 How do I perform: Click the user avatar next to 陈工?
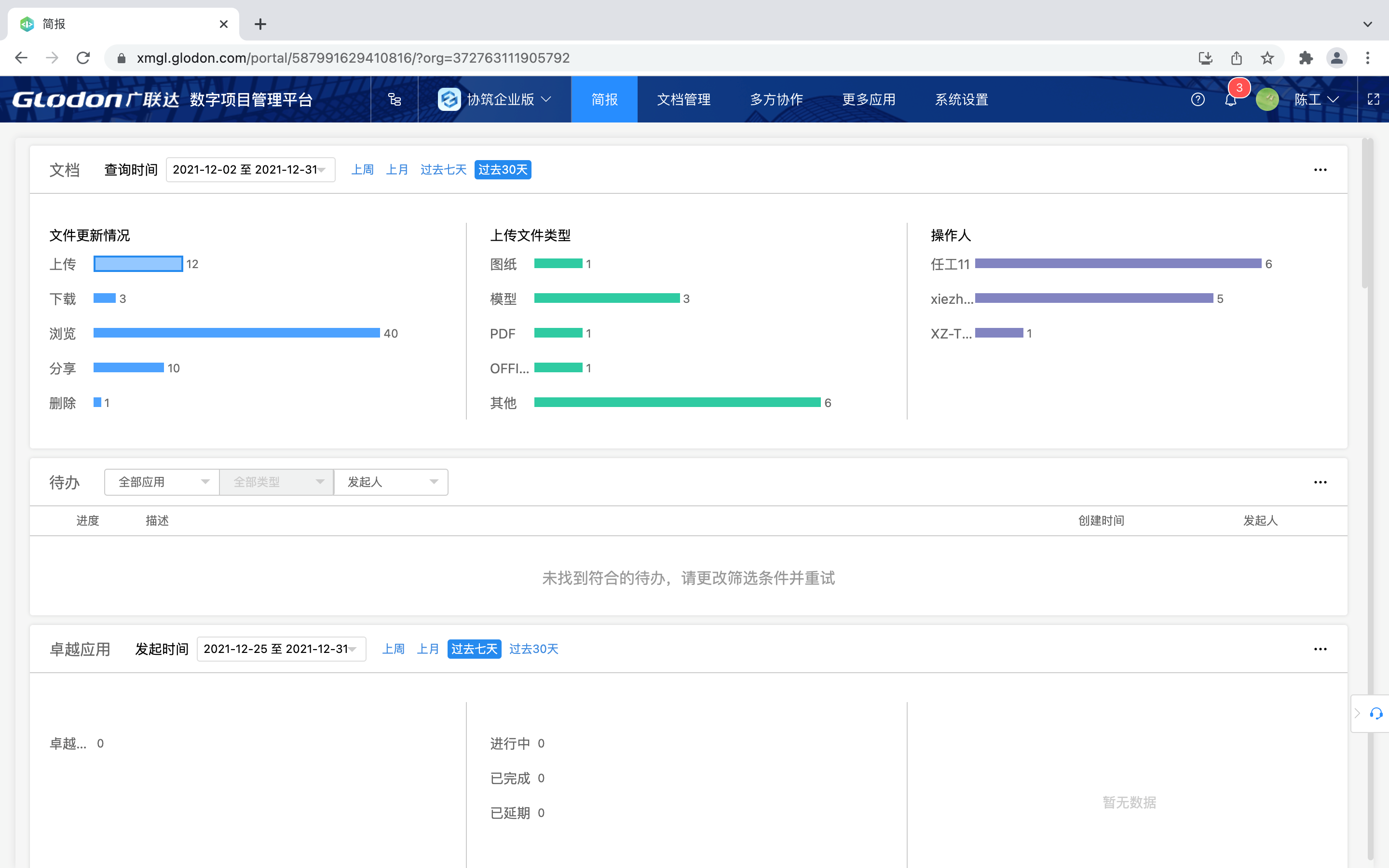click(x=1268, y=99)
